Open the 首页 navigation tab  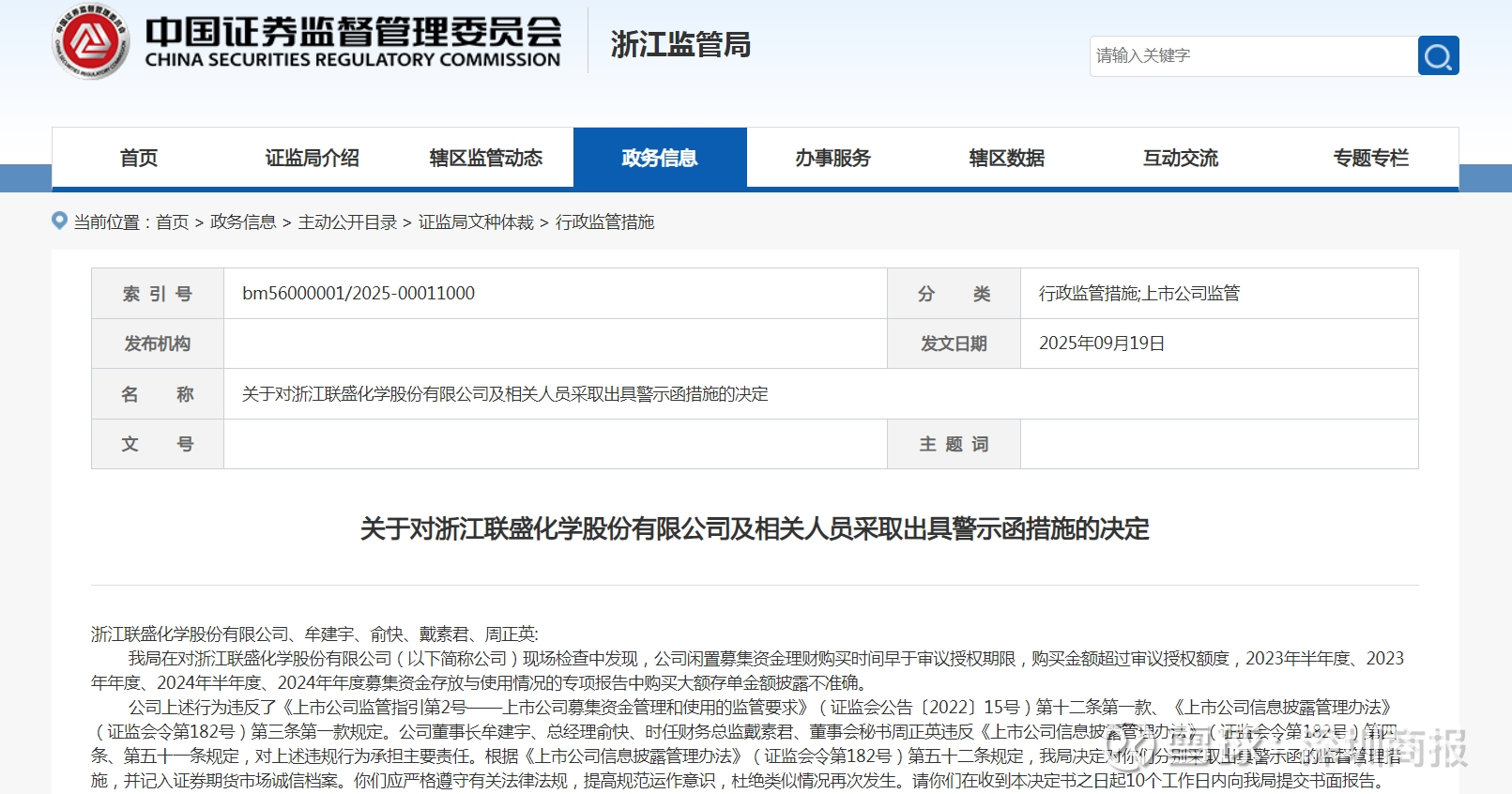[139, 158]
